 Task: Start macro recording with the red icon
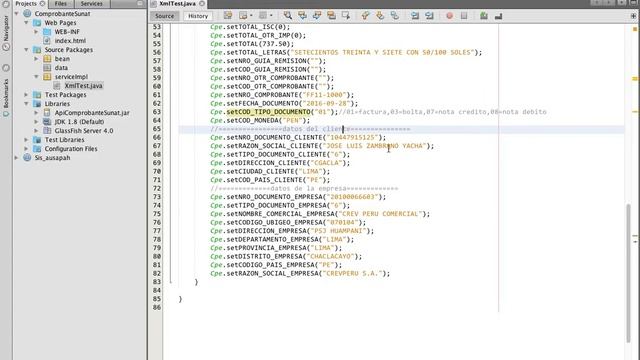click(449, 16)
